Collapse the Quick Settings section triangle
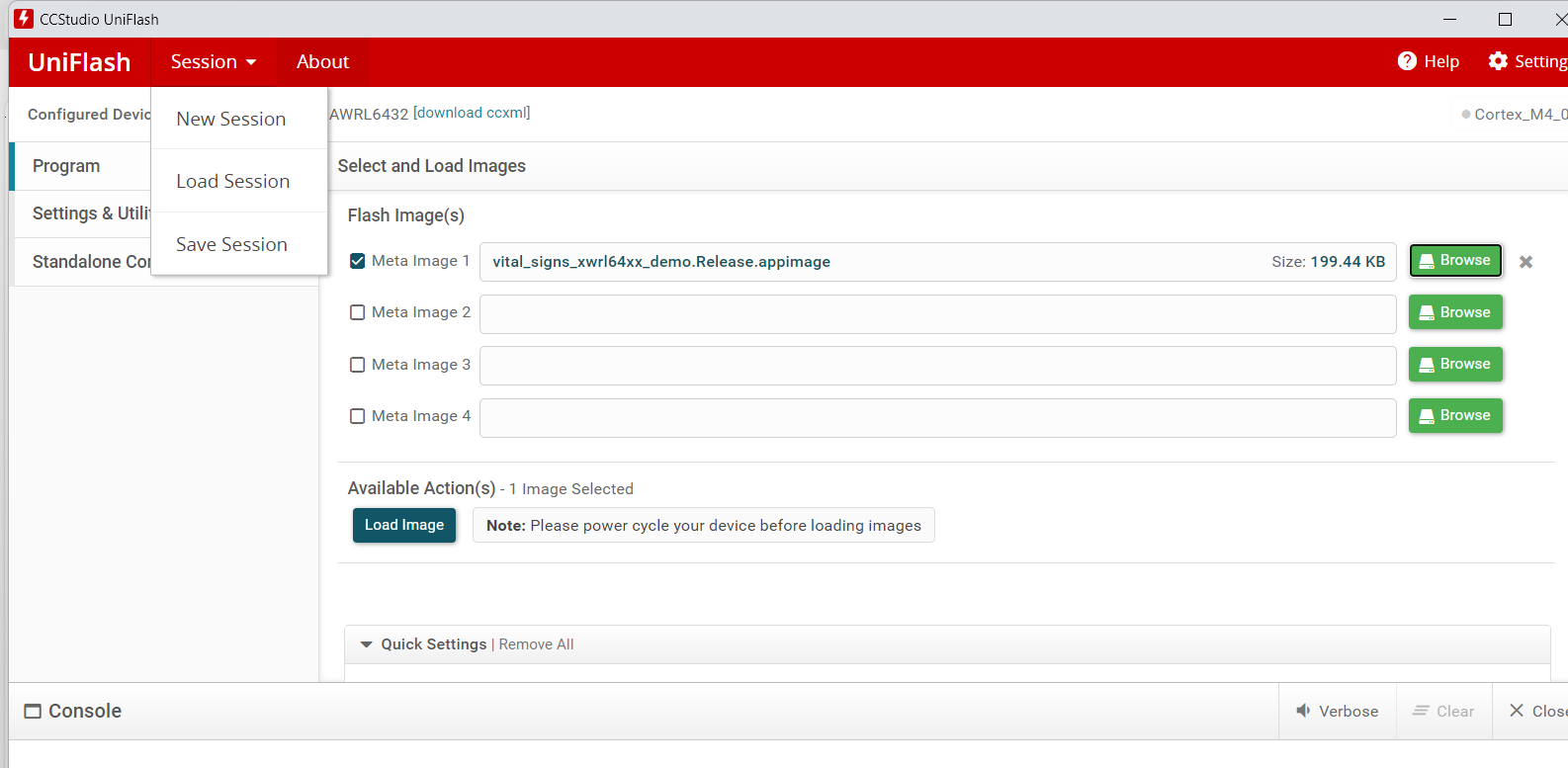The height and width of the screenshot is (768, 1568). click(x=367, y=644)
